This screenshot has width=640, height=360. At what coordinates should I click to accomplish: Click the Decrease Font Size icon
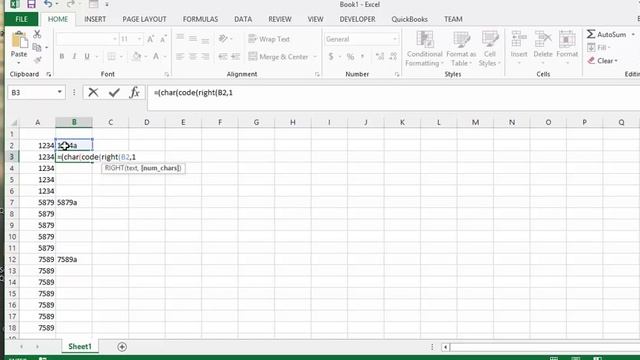click(163, 39)
